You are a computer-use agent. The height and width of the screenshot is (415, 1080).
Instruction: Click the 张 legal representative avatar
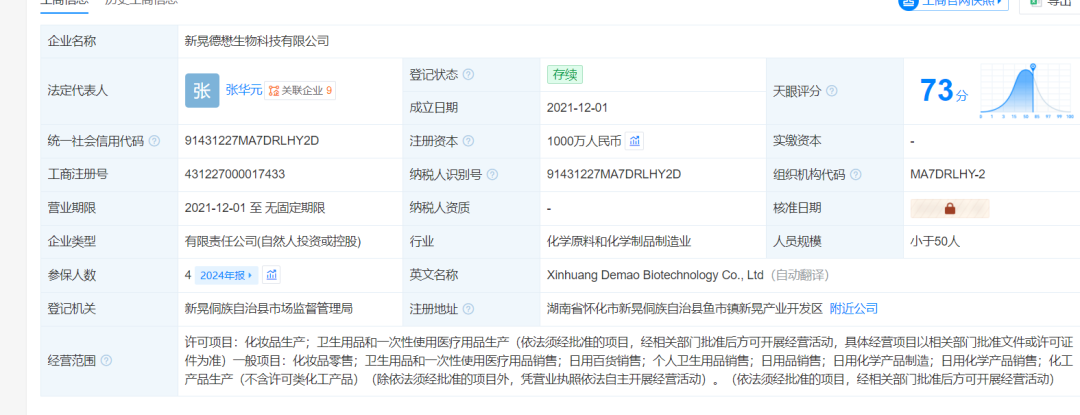click(202, 90)
